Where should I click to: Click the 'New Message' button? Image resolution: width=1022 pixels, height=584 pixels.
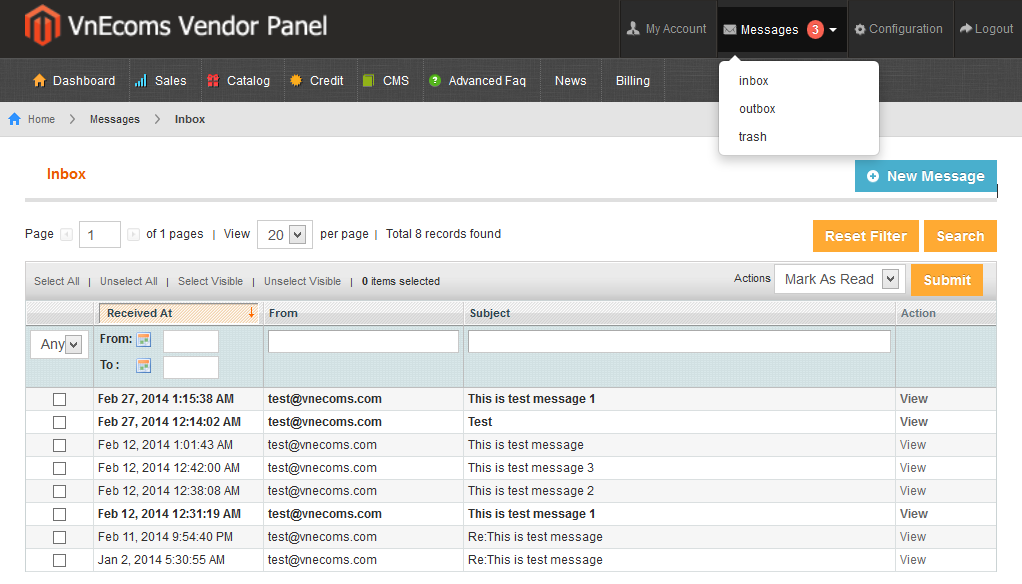(925, 175)
